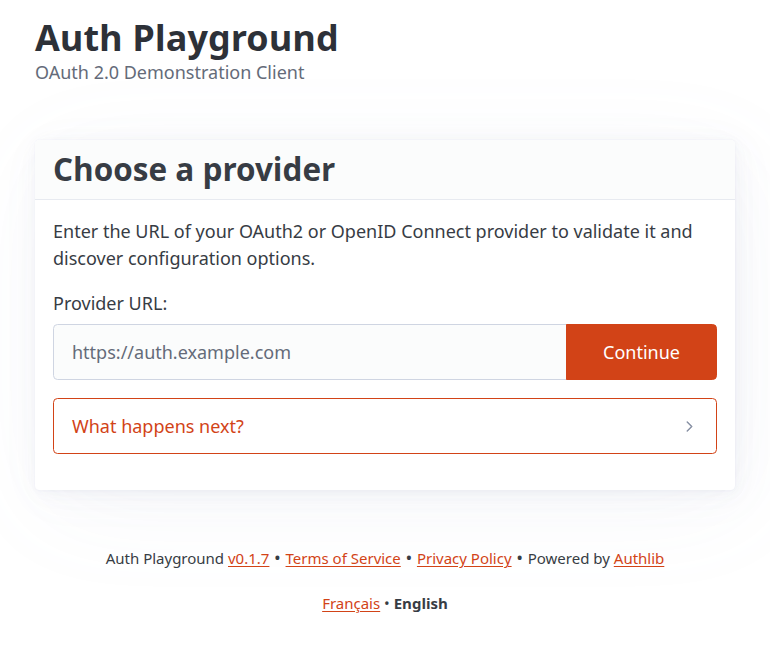Focus the Provider URL input field
Screen dimensions: 770x652
[x=310, y=352]
